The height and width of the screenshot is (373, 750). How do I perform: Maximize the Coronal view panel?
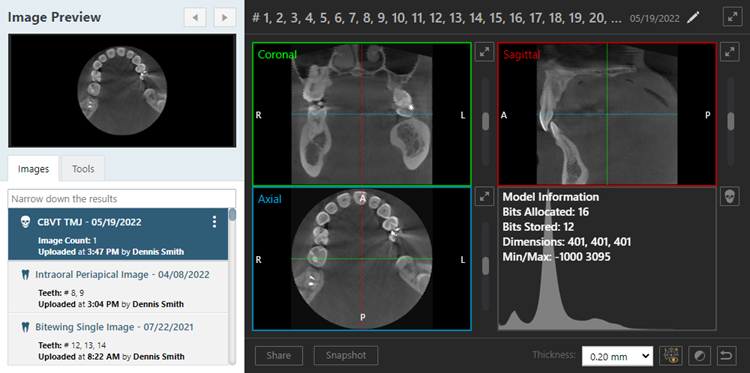point(485,52)
